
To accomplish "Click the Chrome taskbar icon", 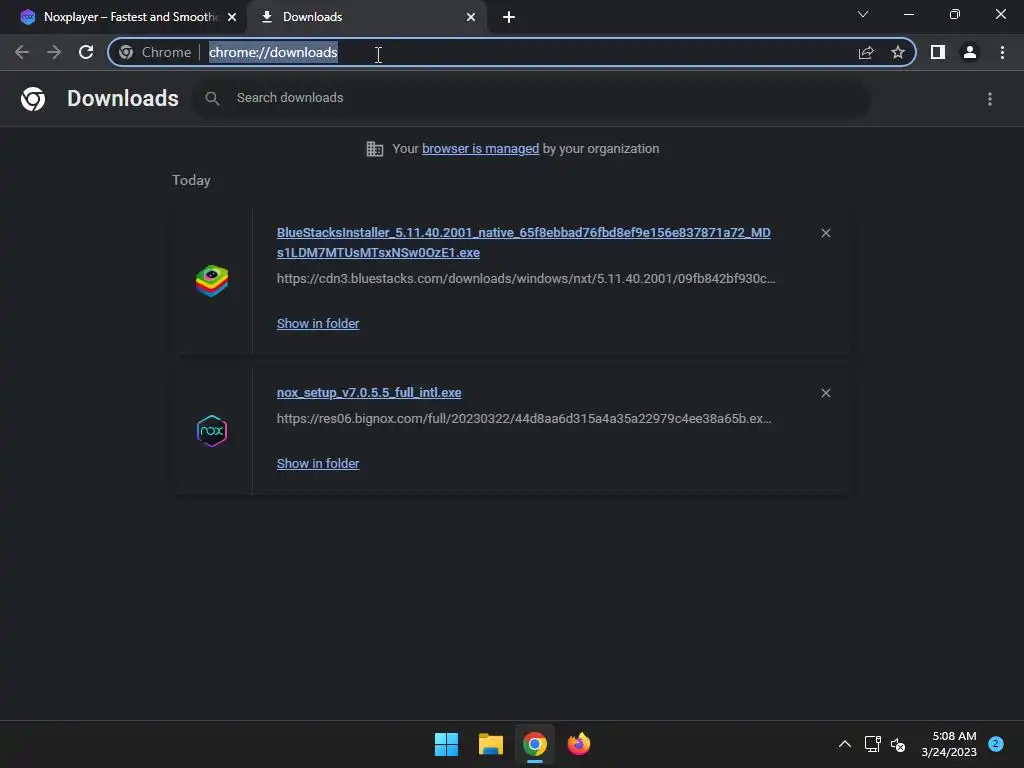I will 535,744.
